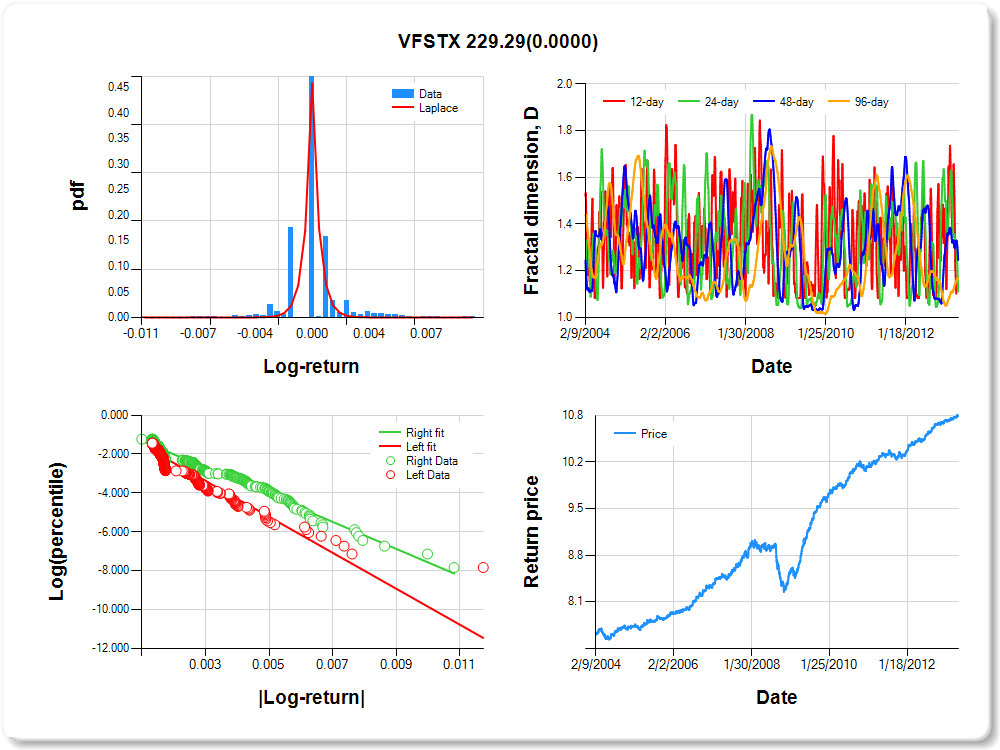This screenshot has height=750, width=1000.
Task: Click the 8.1 tick on Return price axis
Action: click(x=575, y=601)
